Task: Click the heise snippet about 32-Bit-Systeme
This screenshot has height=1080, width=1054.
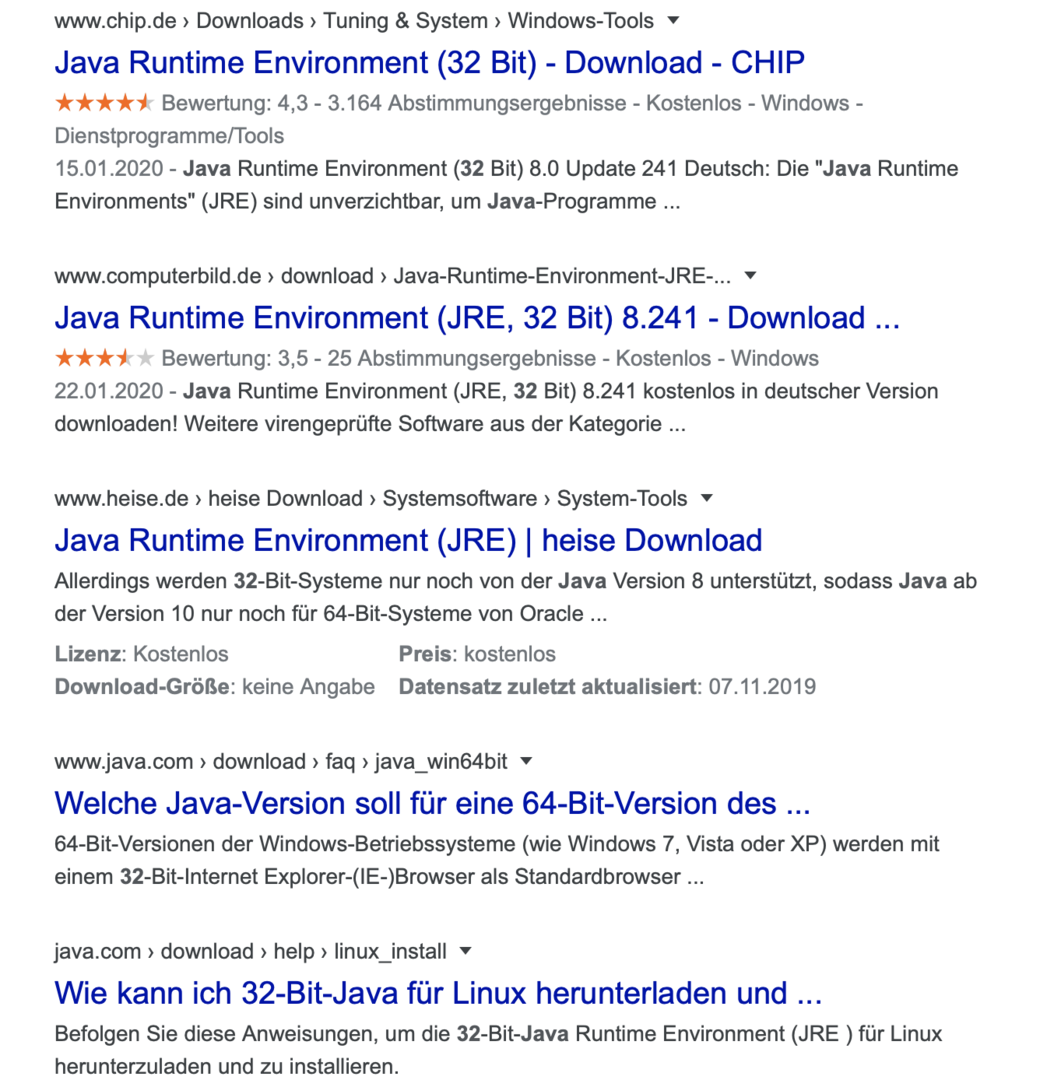Action: pyautogui.click(x=515, y=597)
